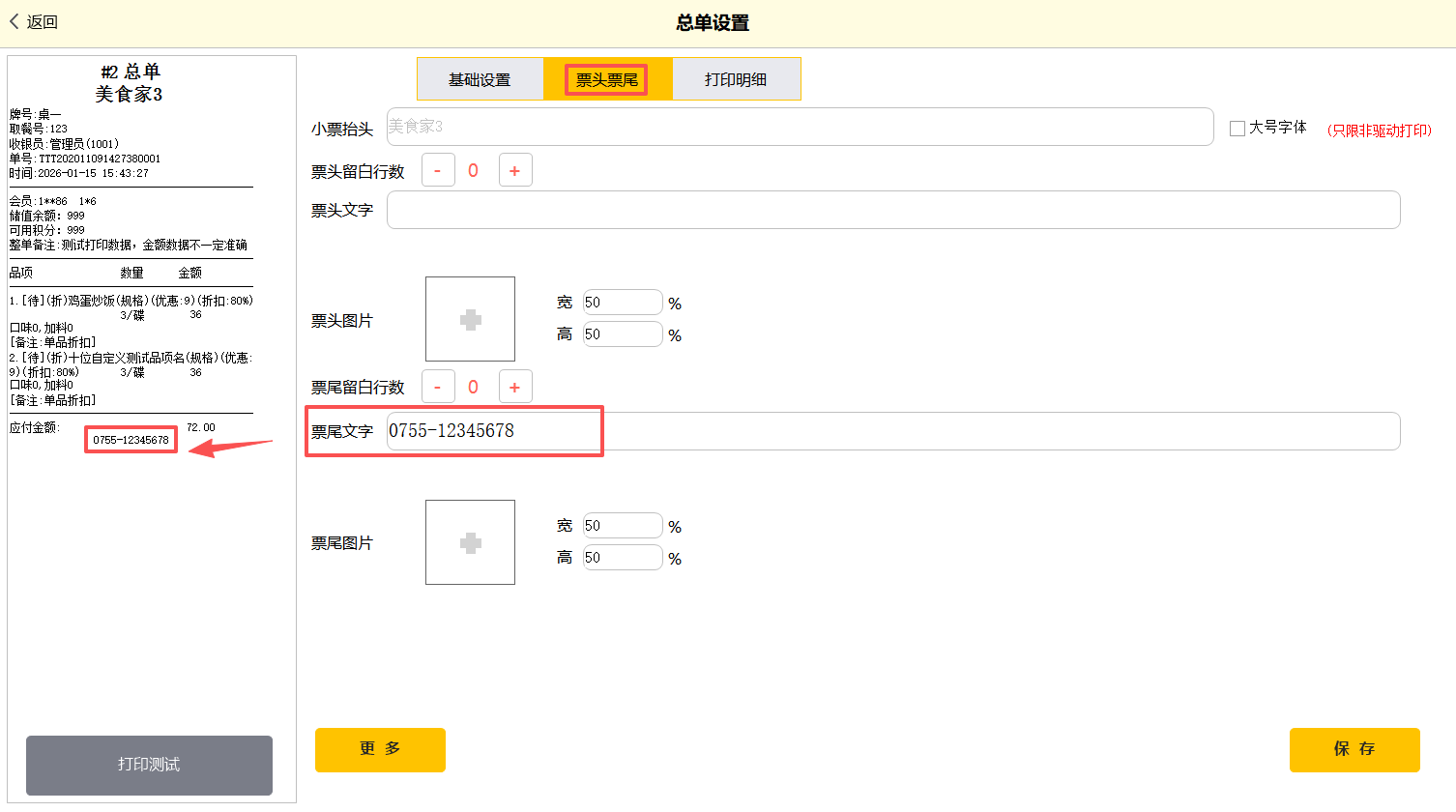Click into the 票头文字 text field

[892, 210]
